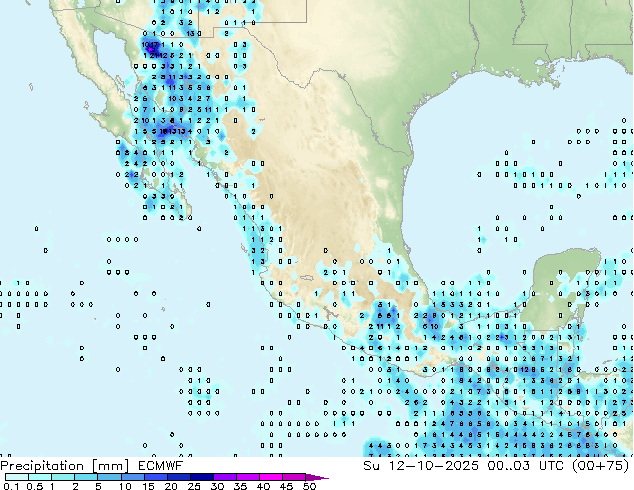Click the 0.5–1 mm legend color swatch
Screen dimensions: 634x490
coord(40,477)
